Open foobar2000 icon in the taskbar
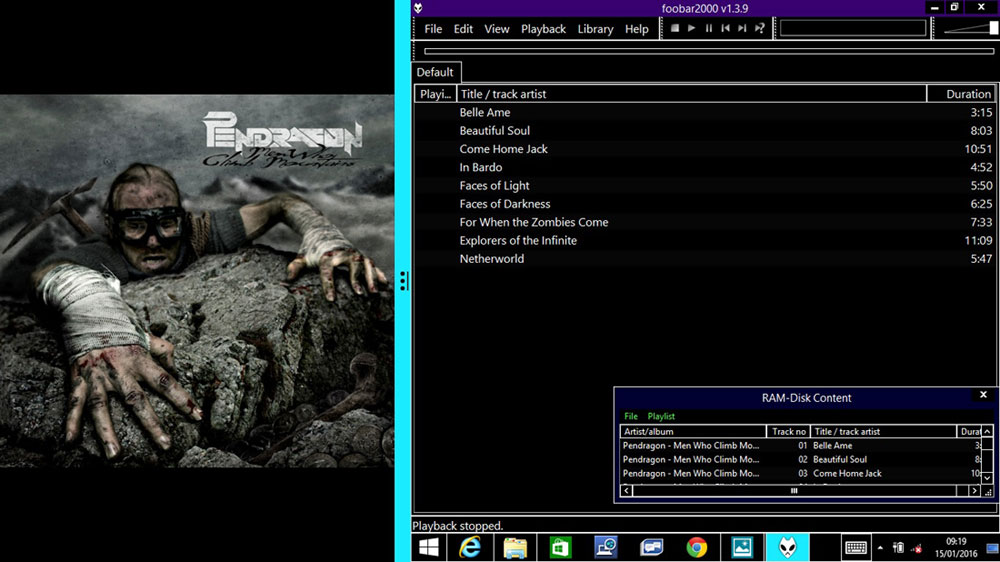 (x=787, y=547)
